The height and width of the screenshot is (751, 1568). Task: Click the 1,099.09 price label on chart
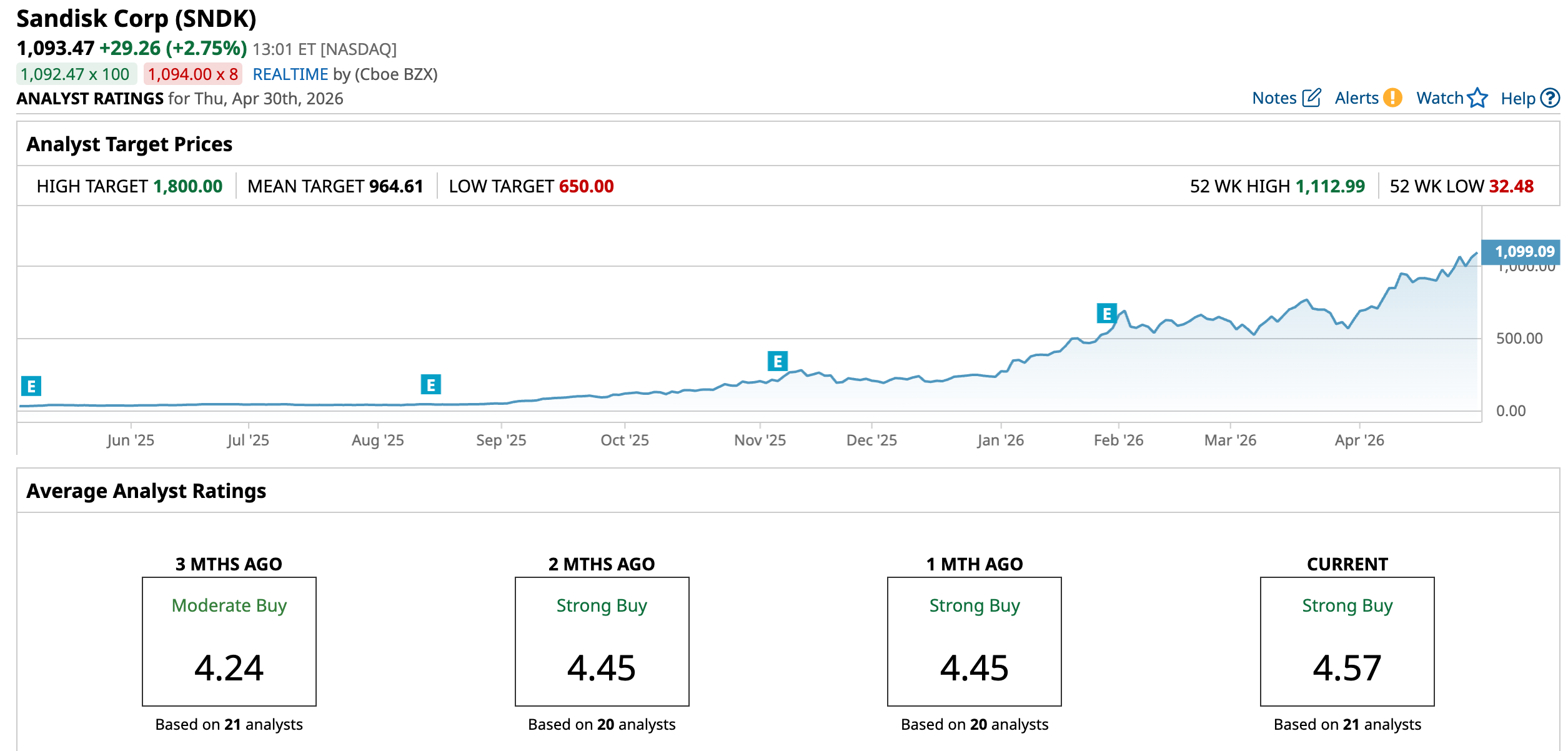click(x=1522, y=252)
